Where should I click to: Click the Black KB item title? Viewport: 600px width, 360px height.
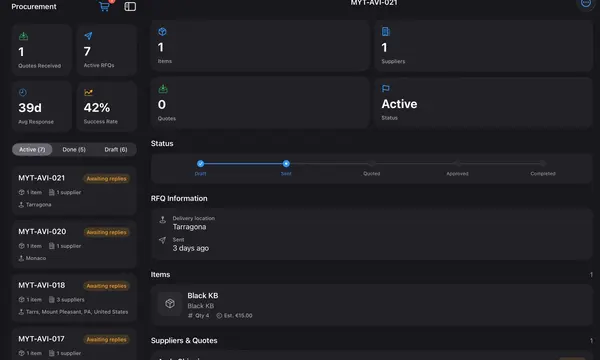[x=203, y=296]
